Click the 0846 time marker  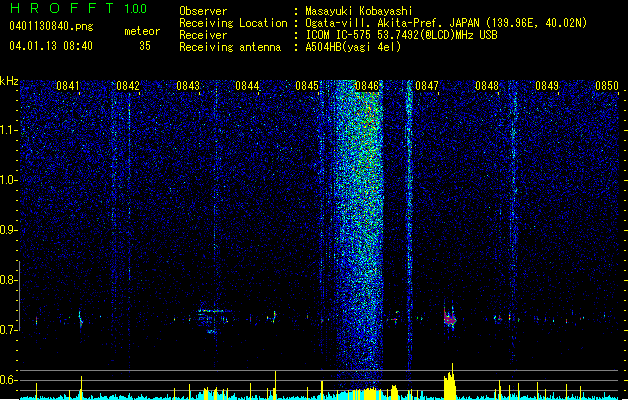pos(367,86)
